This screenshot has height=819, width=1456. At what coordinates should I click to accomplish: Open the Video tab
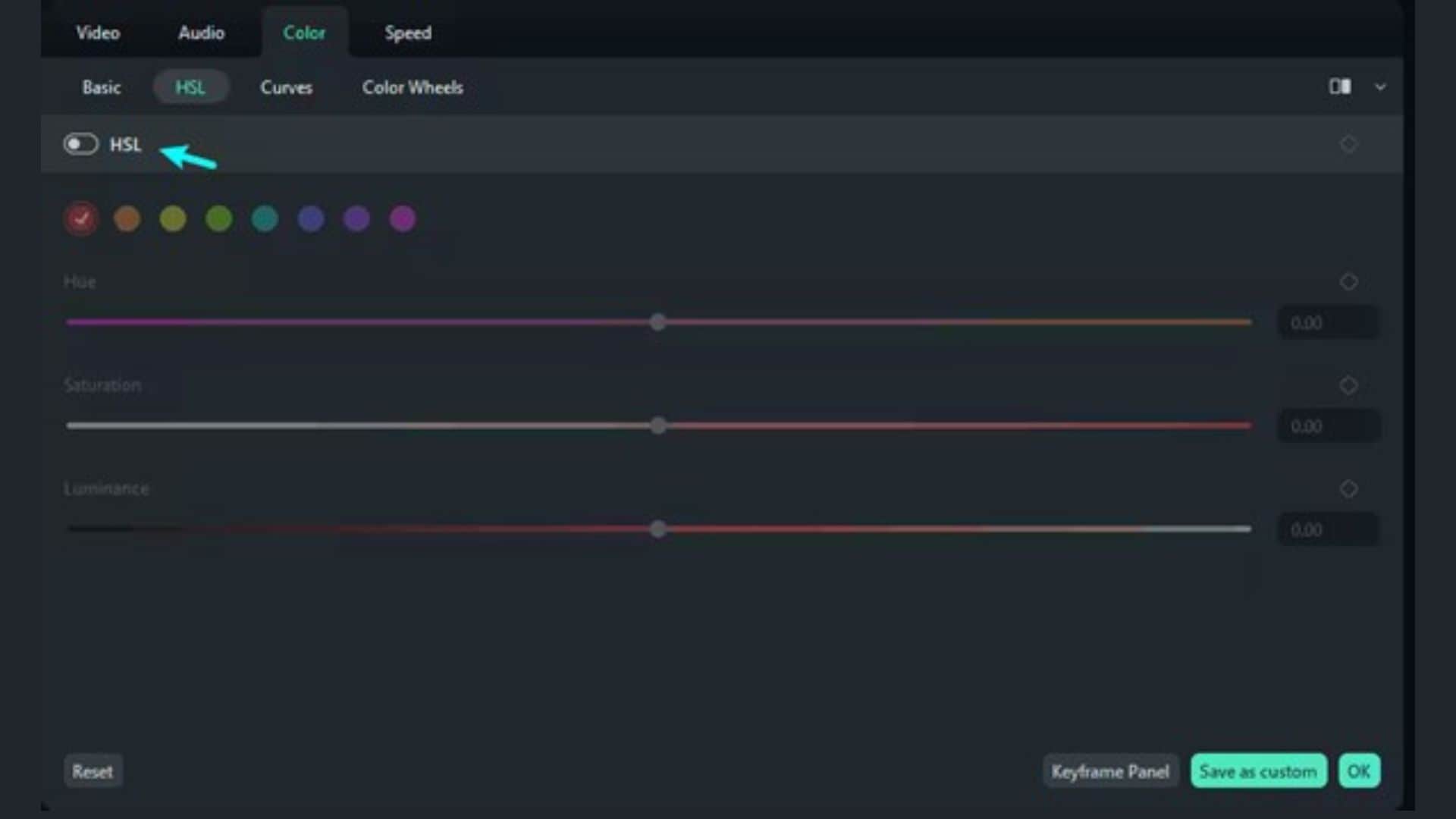coord(98,33)
